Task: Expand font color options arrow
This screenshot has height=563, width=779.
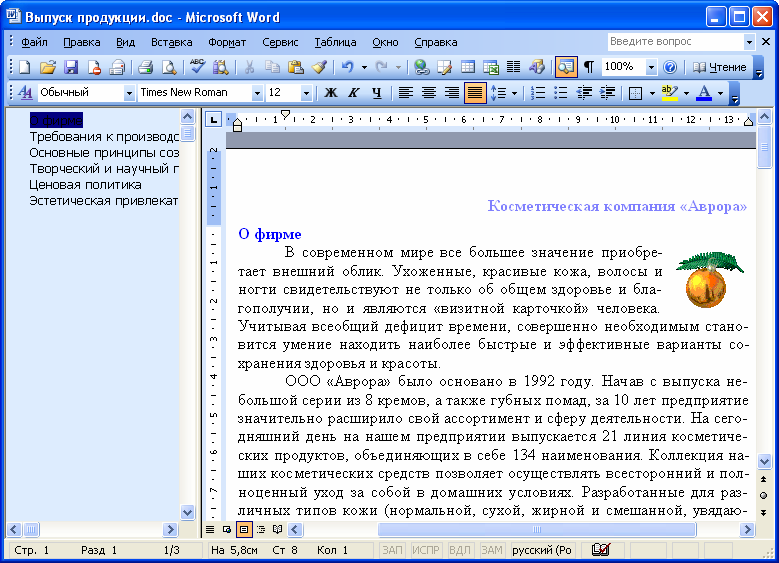Action: coord(720,92)
